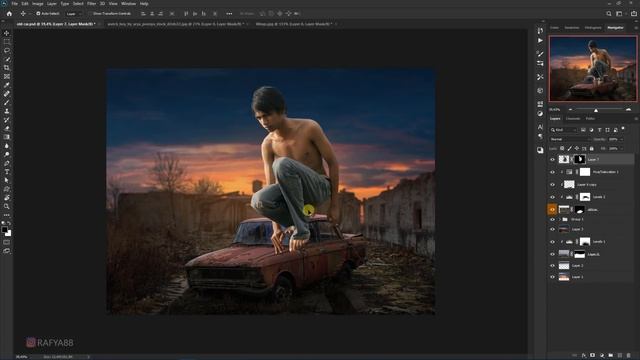Select the Horizontal Type tool
The height and width of the screenshot is (360, 640).
7,171
